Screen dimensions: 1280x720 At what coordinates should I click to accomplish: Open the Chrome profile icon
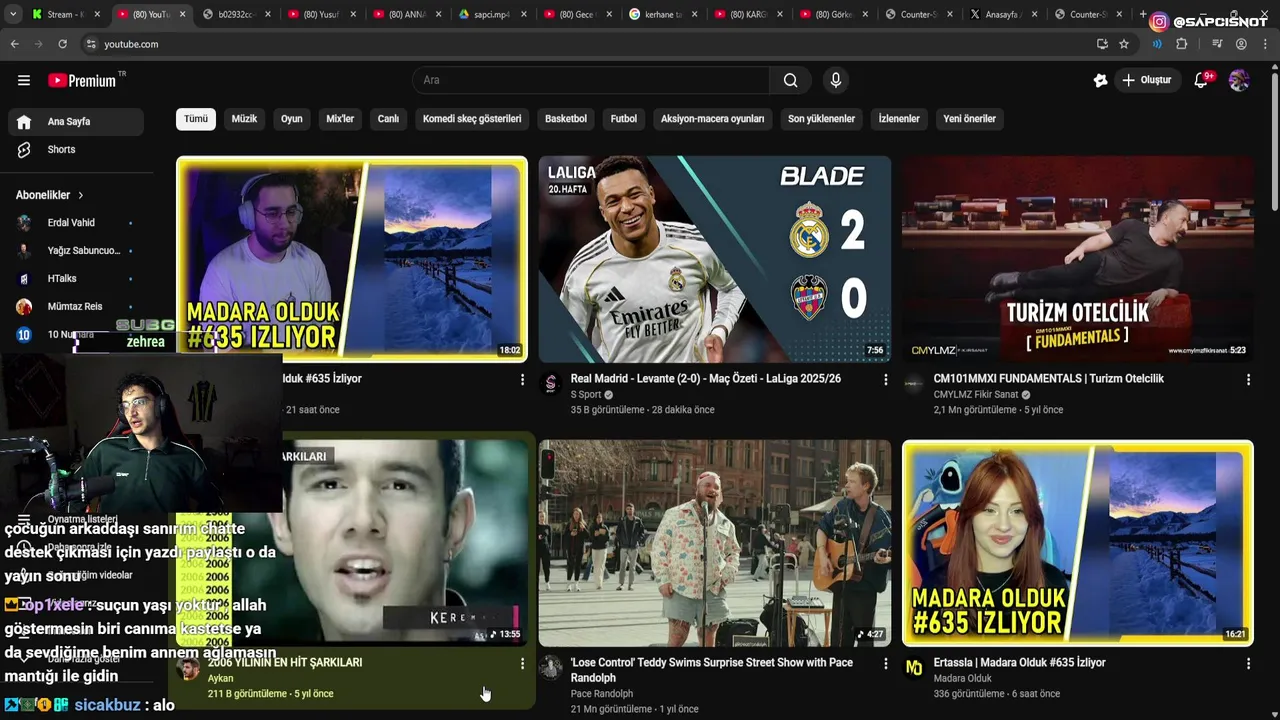1241,44
